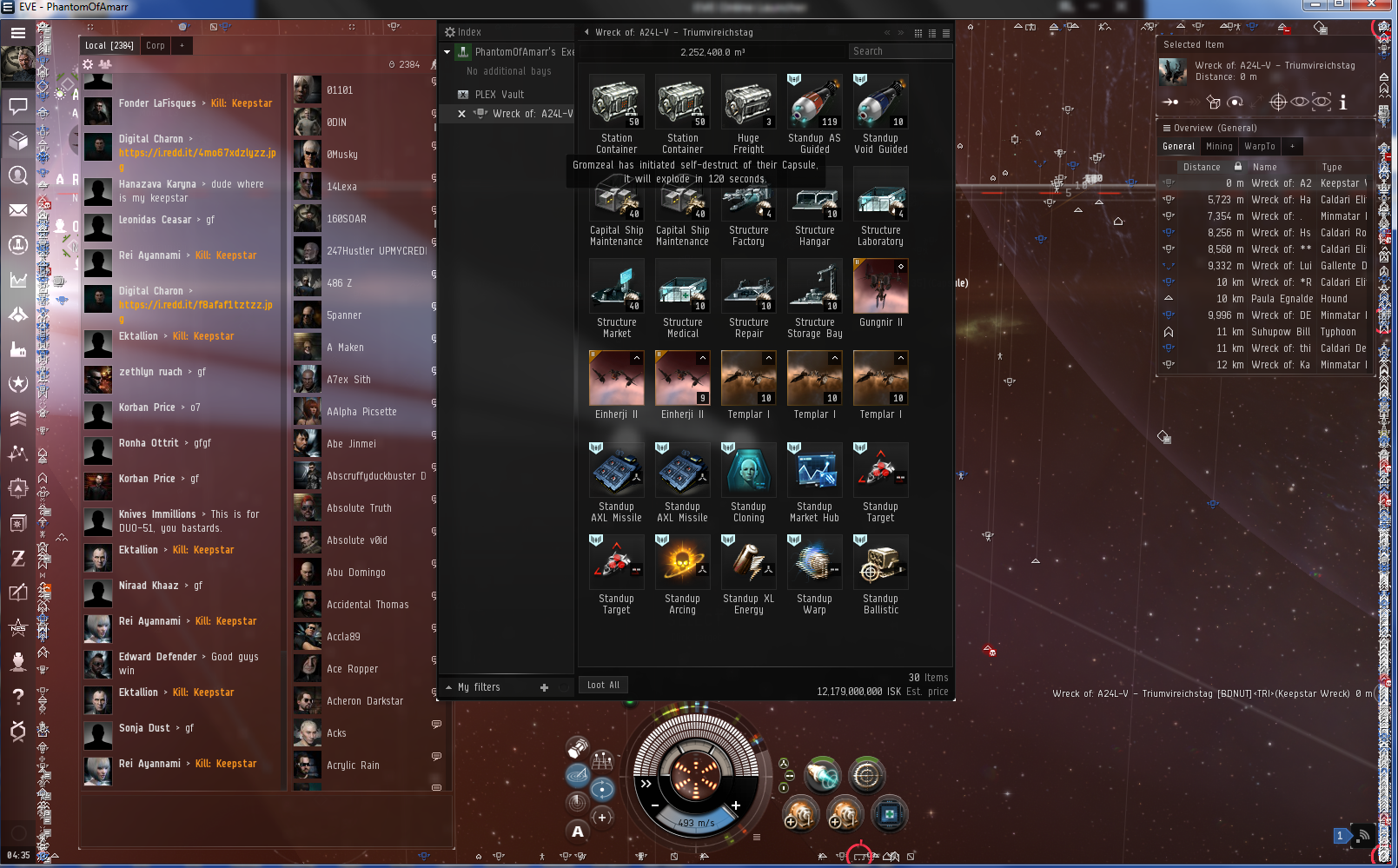
Task: Toggle overload medium power rack
Action: (x=789, y=776)
